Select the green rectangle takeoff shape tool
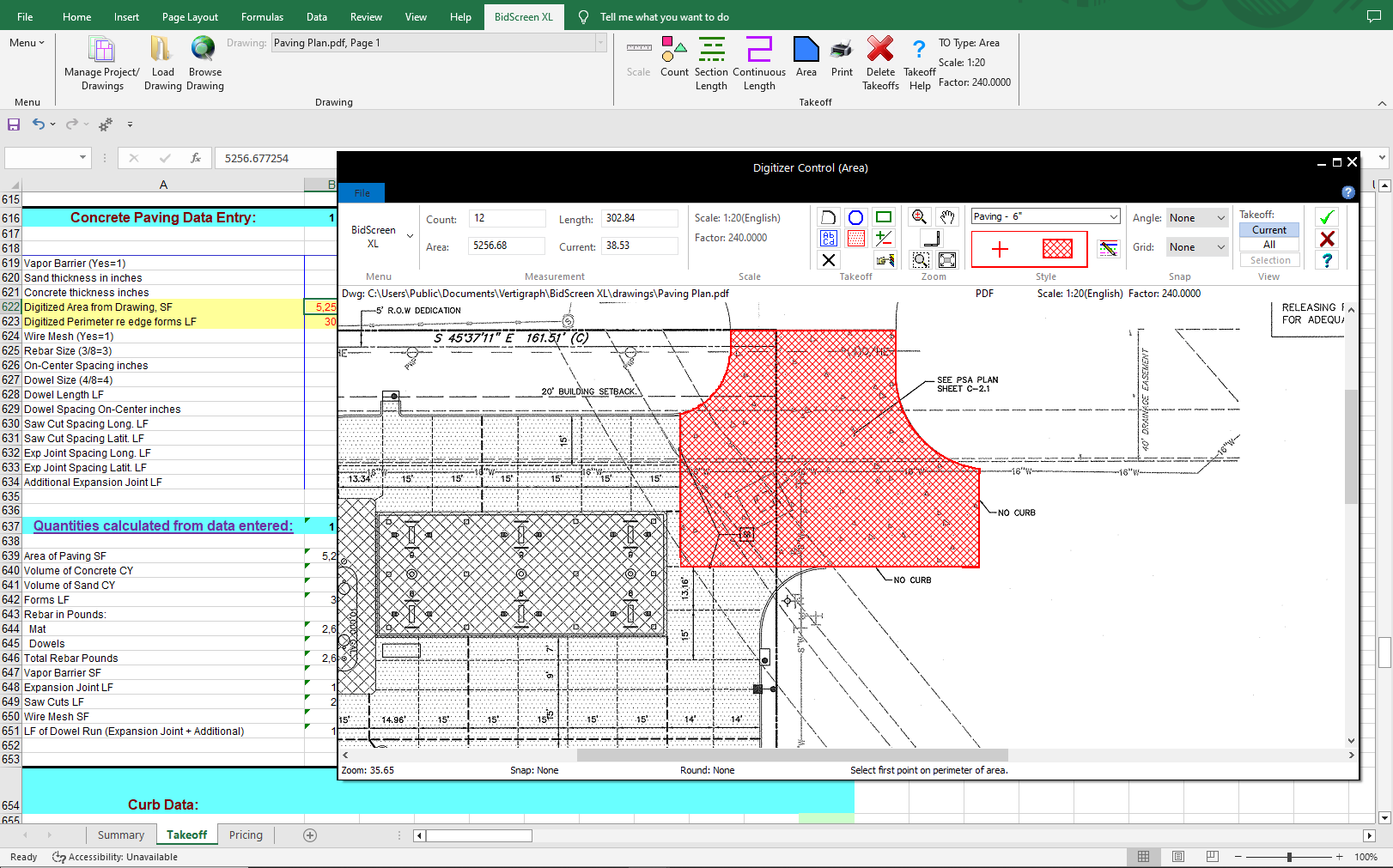Screen dimensions: 1393x868 tap(883, 217)
